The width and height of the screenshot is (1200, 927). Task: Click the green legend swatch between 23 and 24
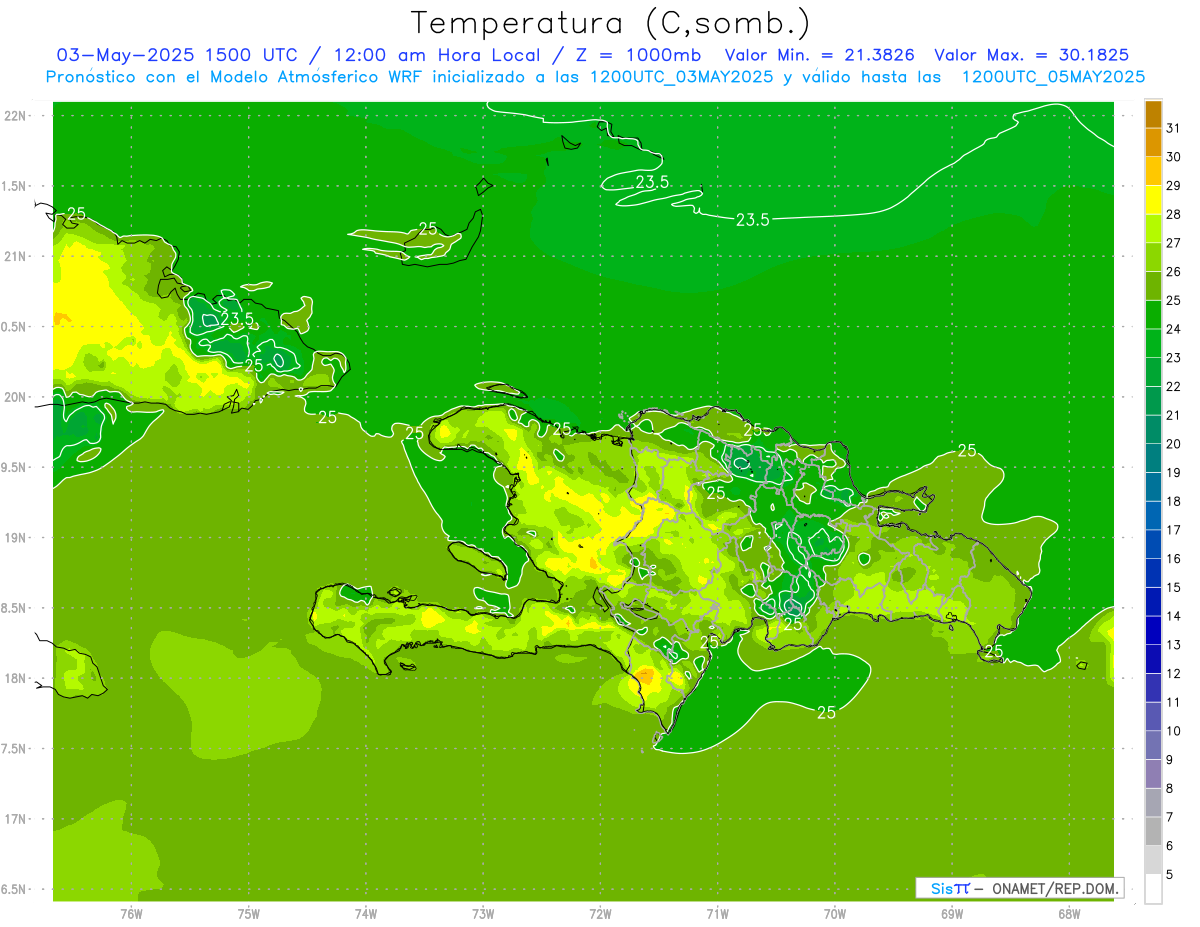(1153, 343)
